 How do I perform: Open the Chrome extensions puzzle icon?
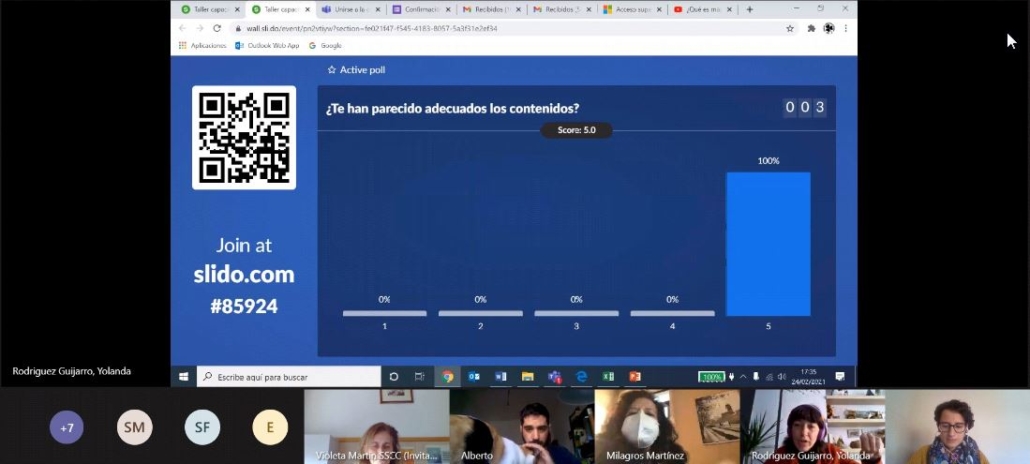pyautogui.click(x=811, y=28)
